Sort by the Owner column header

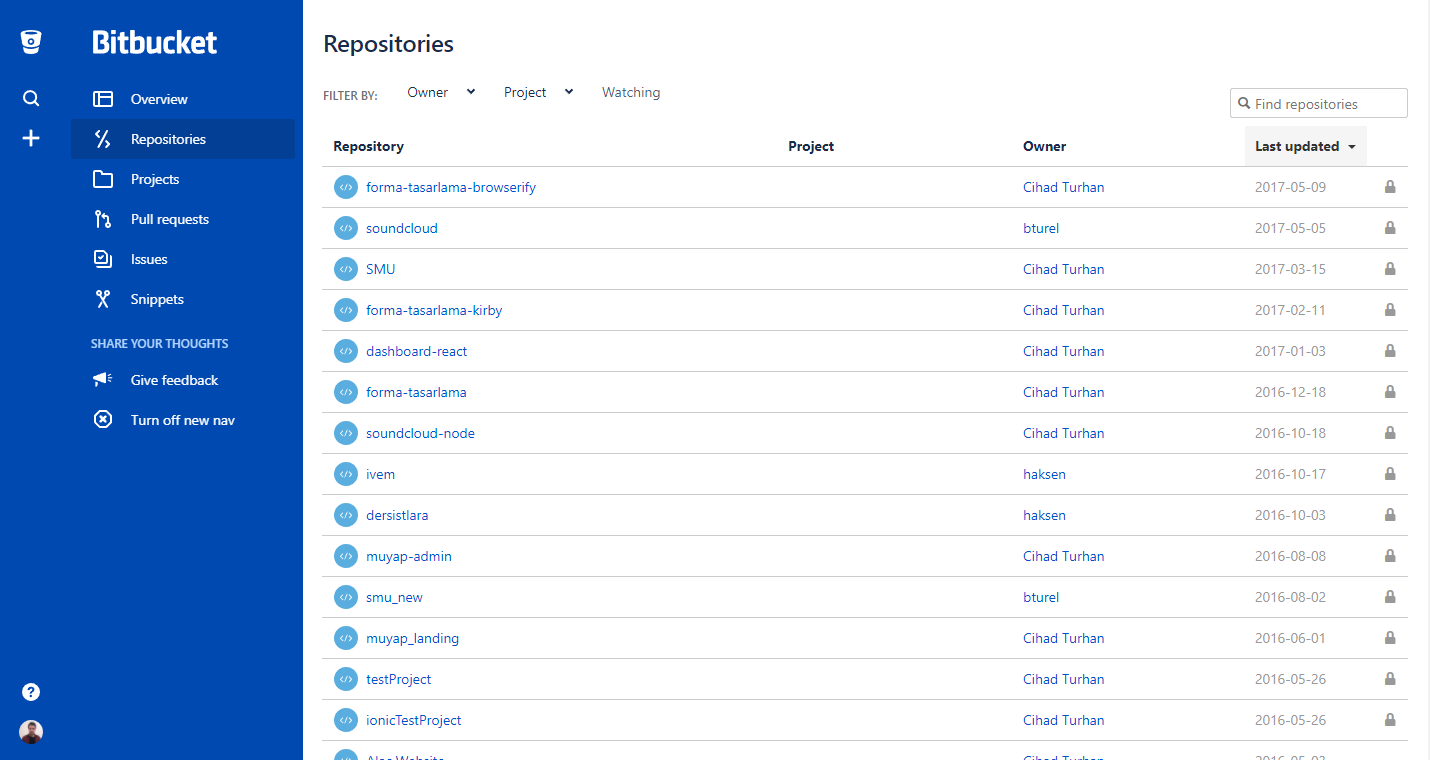(x=1044, y=146)
